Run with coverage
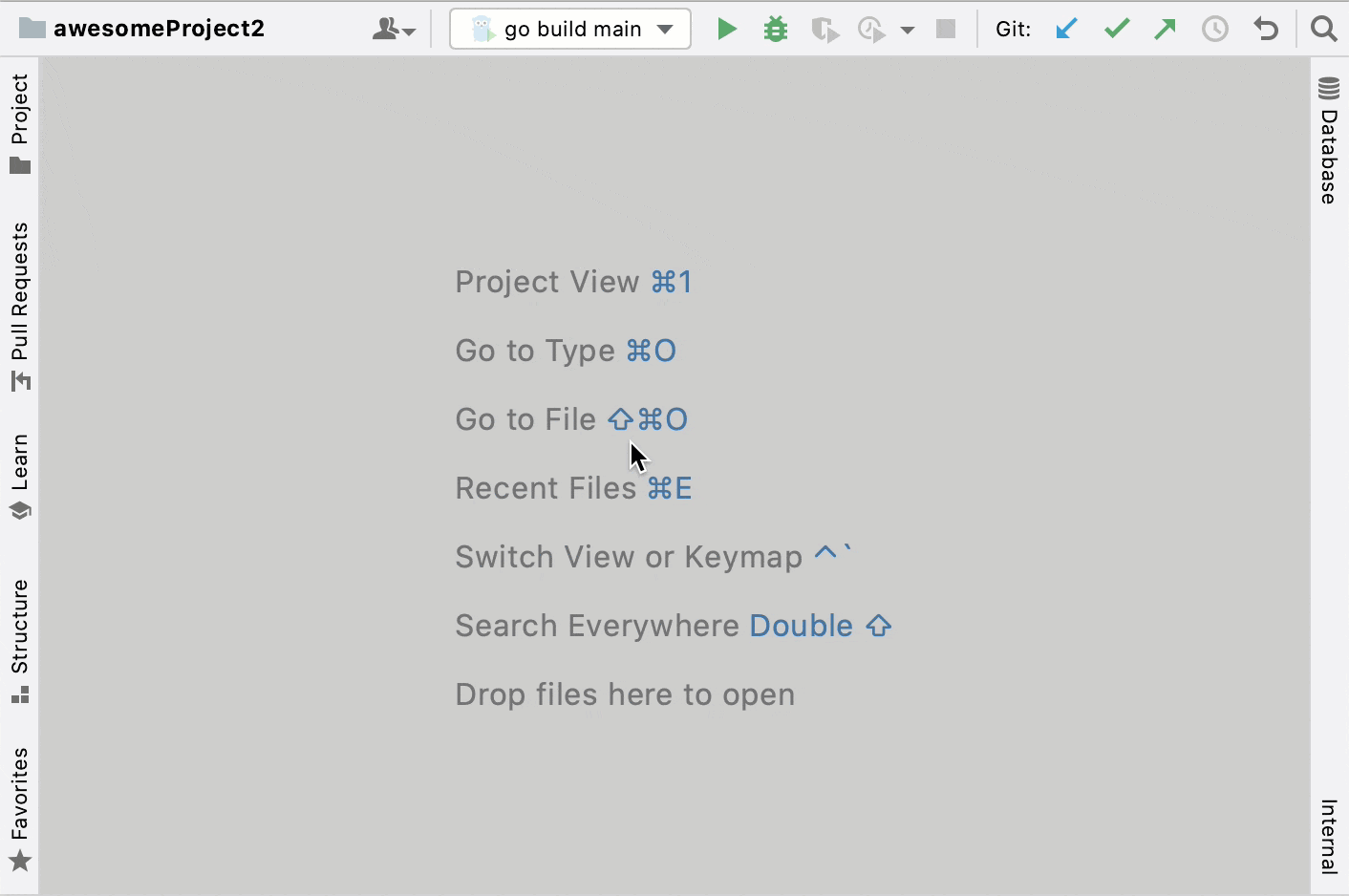Screen dimensions: 1349x896 pyautogui.click(x=824, y=29)
